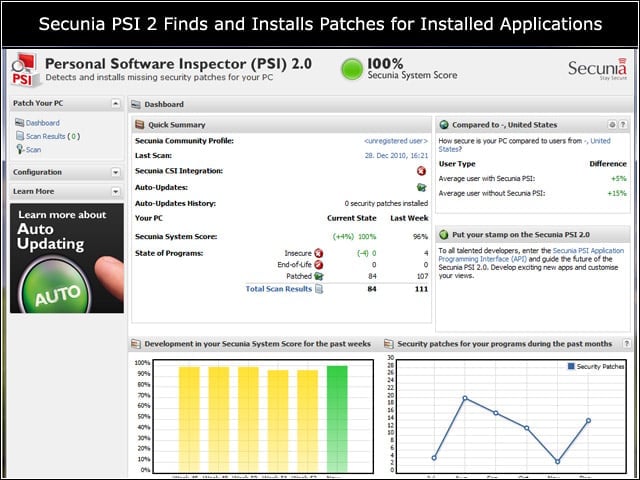Screen dimensions: 640x480
Task: Click the green bar in score chart
Action: (x=337, y=419)
